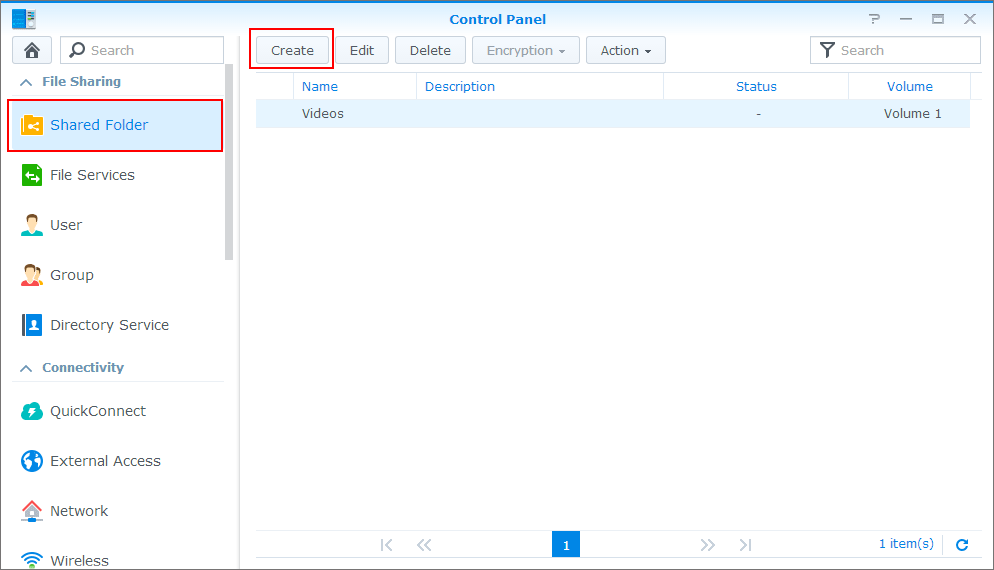Open Shared Folder settings

click(117, 125)
